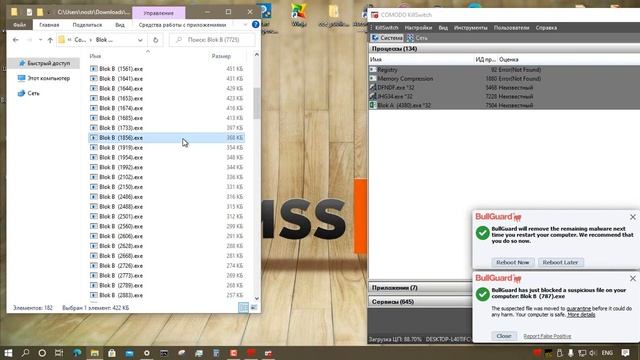This screenshot has width=640, height=360.
Task: Click the file list scroll down arrow
Action: 257,298
